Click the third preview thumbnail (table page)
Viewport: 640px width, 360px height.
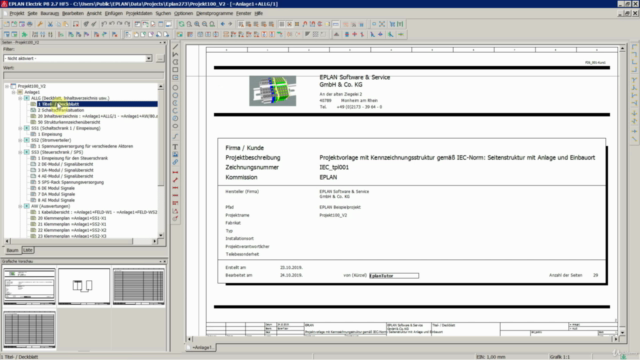point(139,286)
